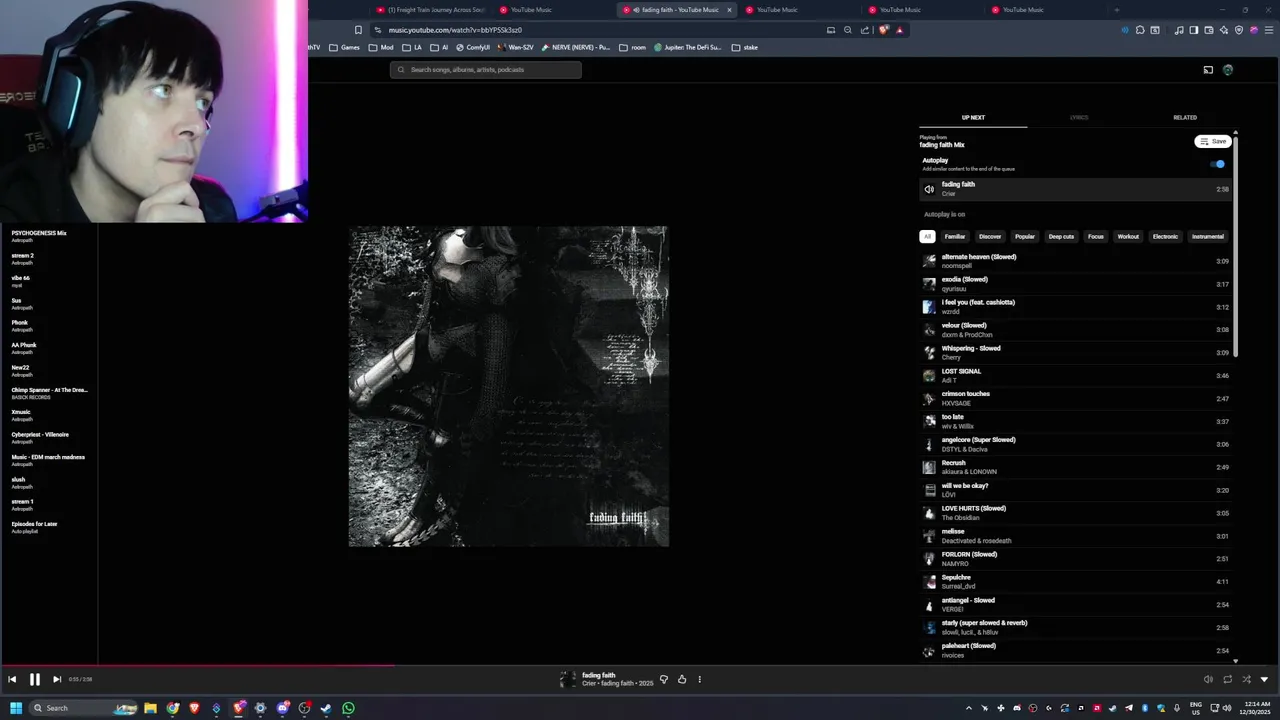Open the Cast to device icon
The height and width of the screenshot is (720, 1280).
1208,70
